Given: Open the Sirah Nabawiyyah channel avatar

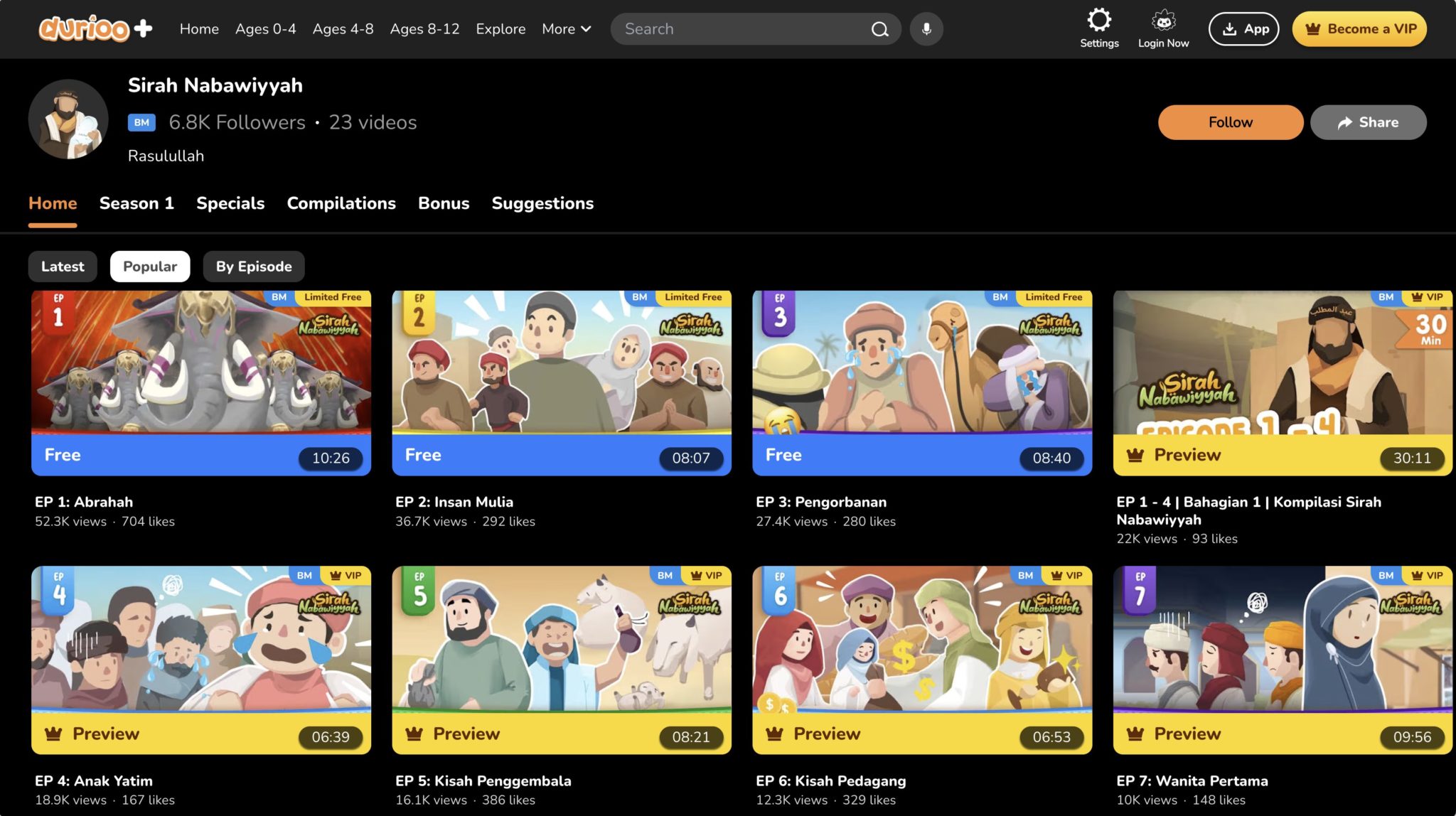Looking at the screenshot, I should tap(68, 119).
